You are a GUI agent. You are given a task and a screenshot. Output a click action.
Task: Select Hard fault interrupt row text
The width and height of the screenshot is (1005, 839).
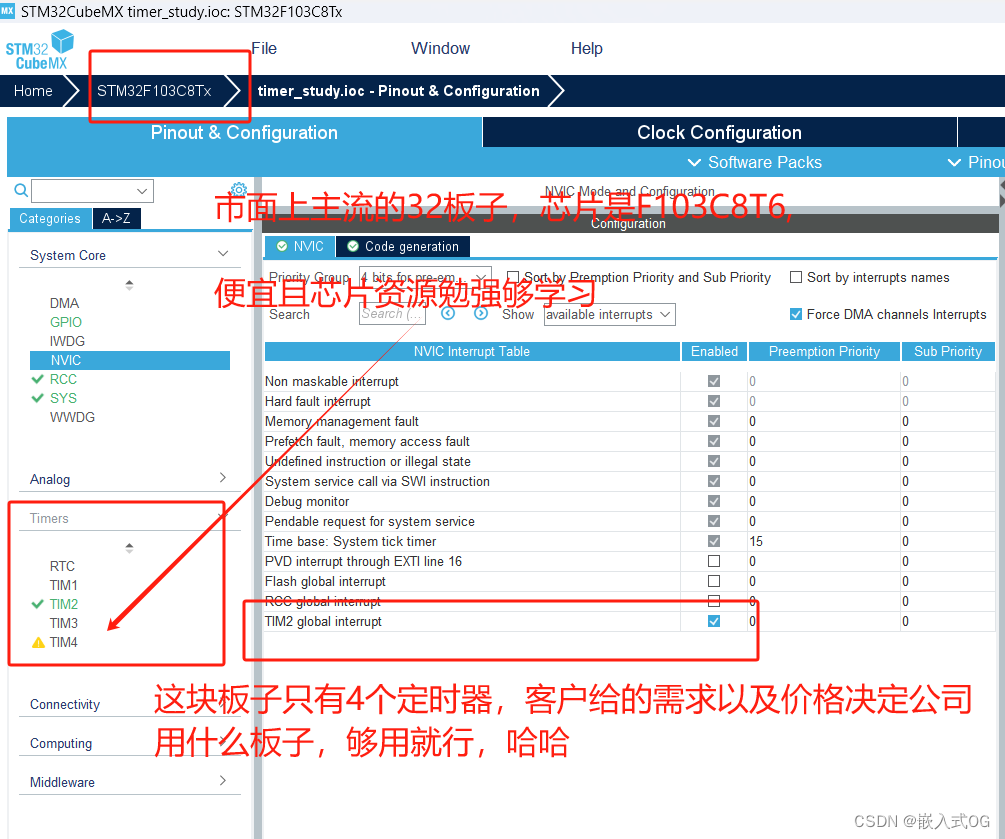318,401
